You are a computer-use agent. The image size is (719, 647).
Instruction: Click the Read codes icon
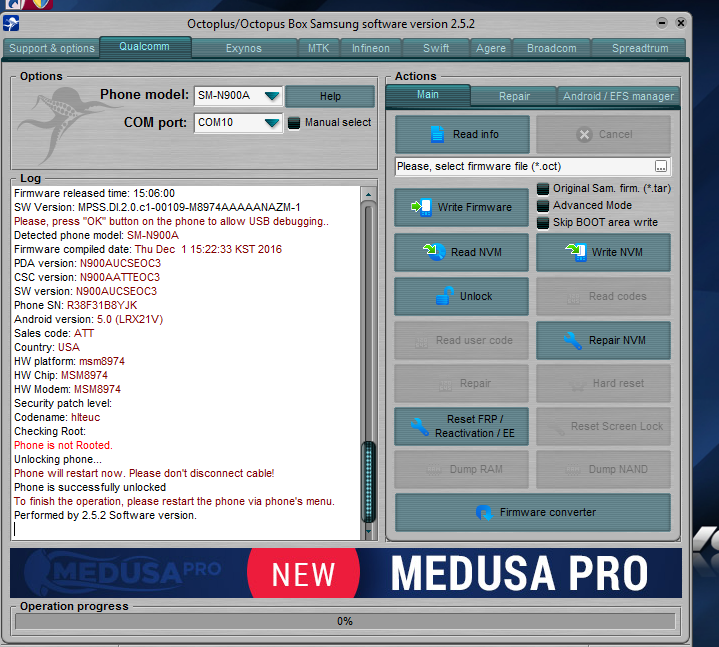coord(573,297)
